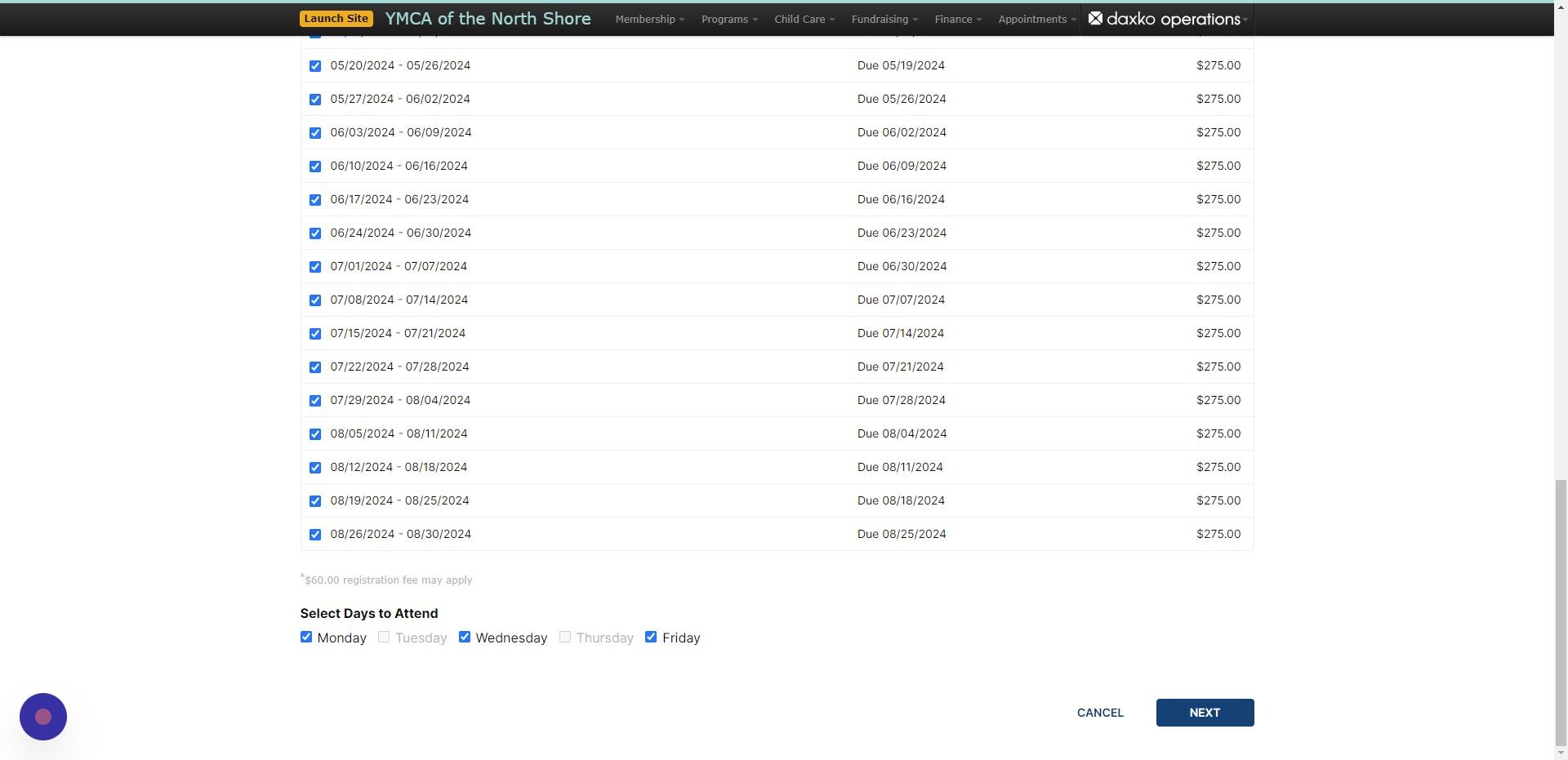This screenshot has height=760, width=1568.
Task: Enable the Thursday attendance checkbox
Action: click(x=564, y=637)
